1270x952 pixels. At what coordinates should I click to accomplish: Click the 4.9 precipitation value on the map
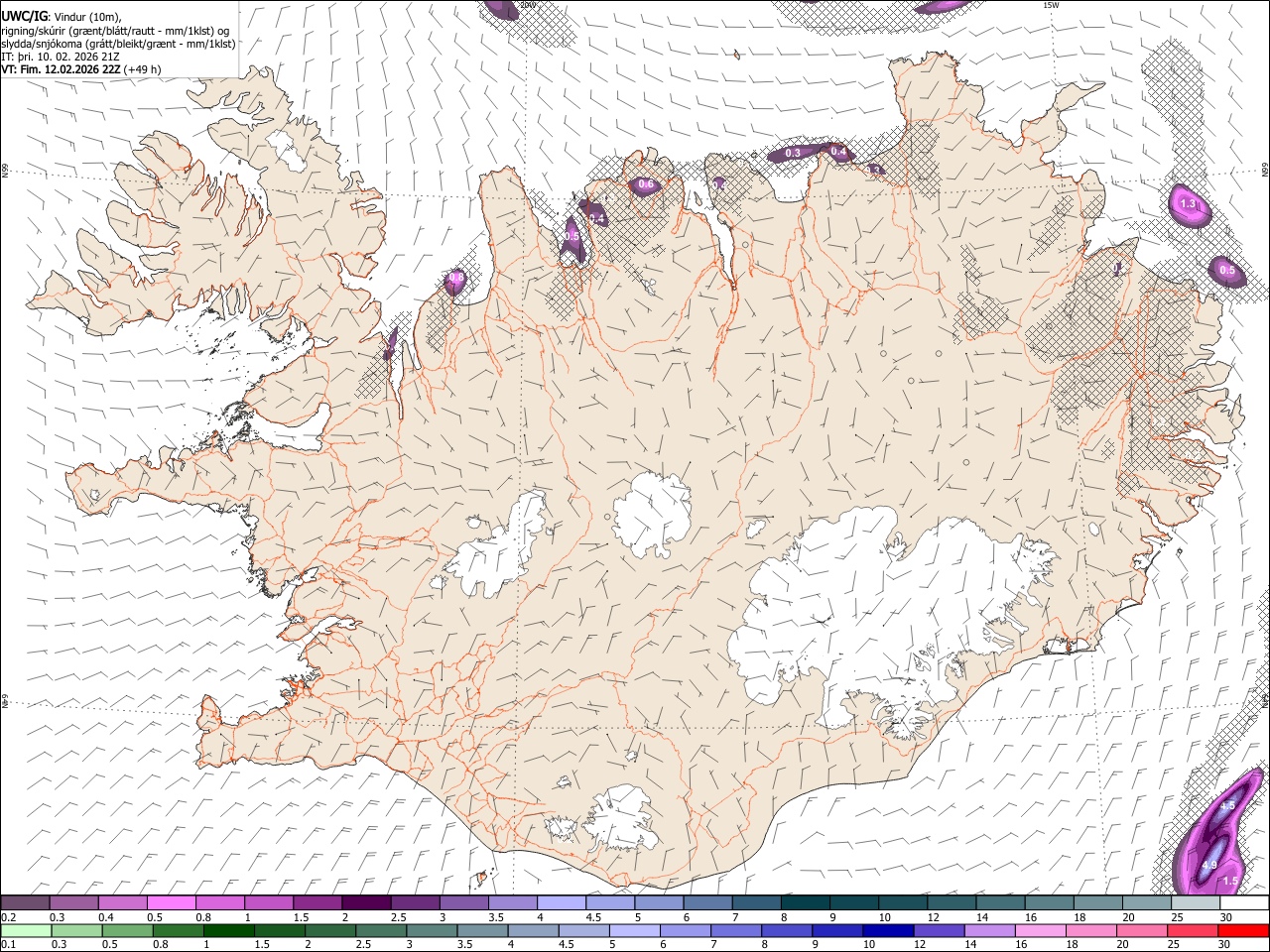tap(1209, 866)
